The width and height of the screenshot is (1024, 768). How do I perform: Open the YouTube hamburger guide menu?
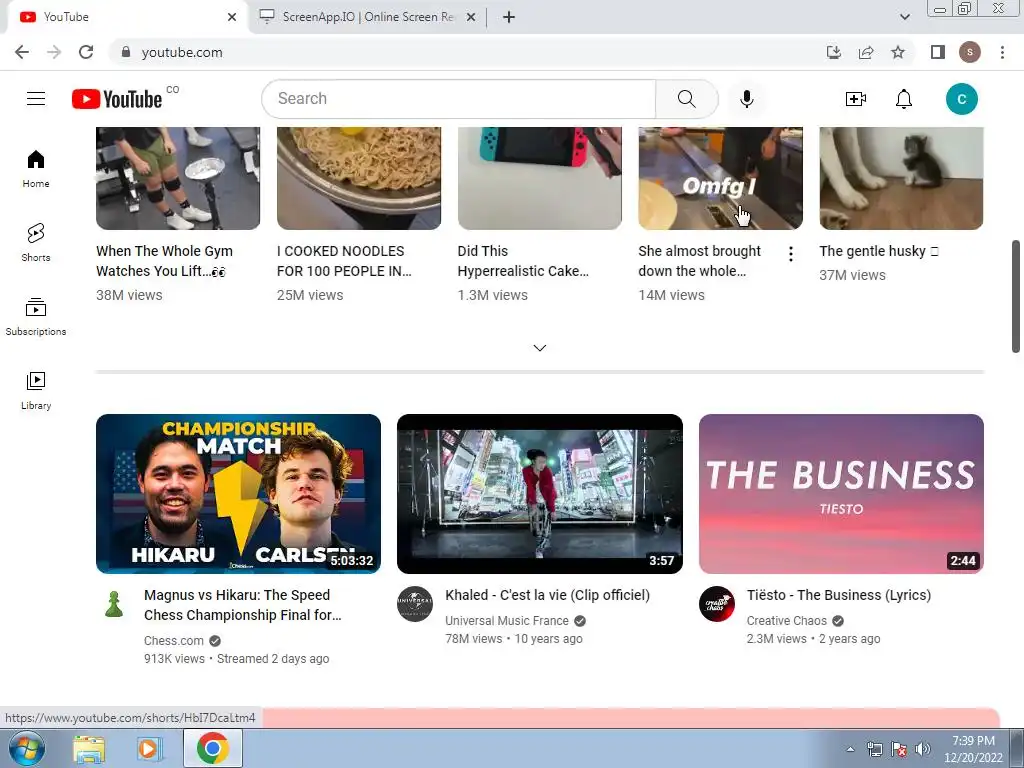pyautogui.click(x=36, y=99)
